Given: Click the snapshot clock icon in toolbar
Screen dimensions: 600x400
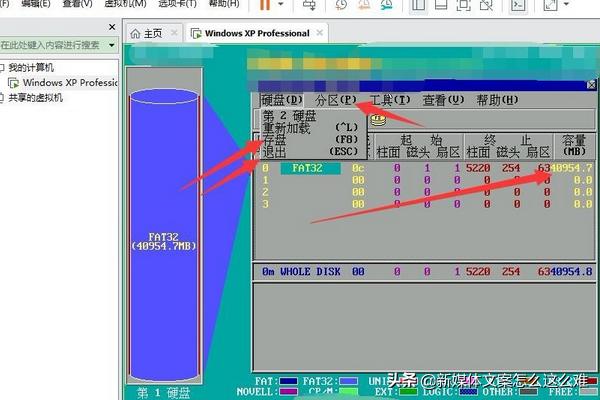Looking at the screenshot, I should click(x=342, y=5).
